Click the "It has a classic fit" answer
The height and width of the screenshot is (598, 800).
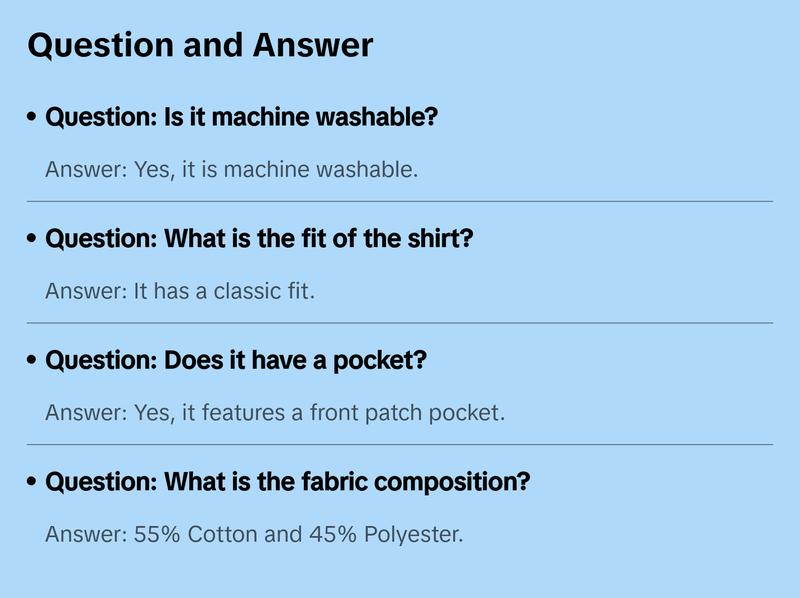pos(180,291)
